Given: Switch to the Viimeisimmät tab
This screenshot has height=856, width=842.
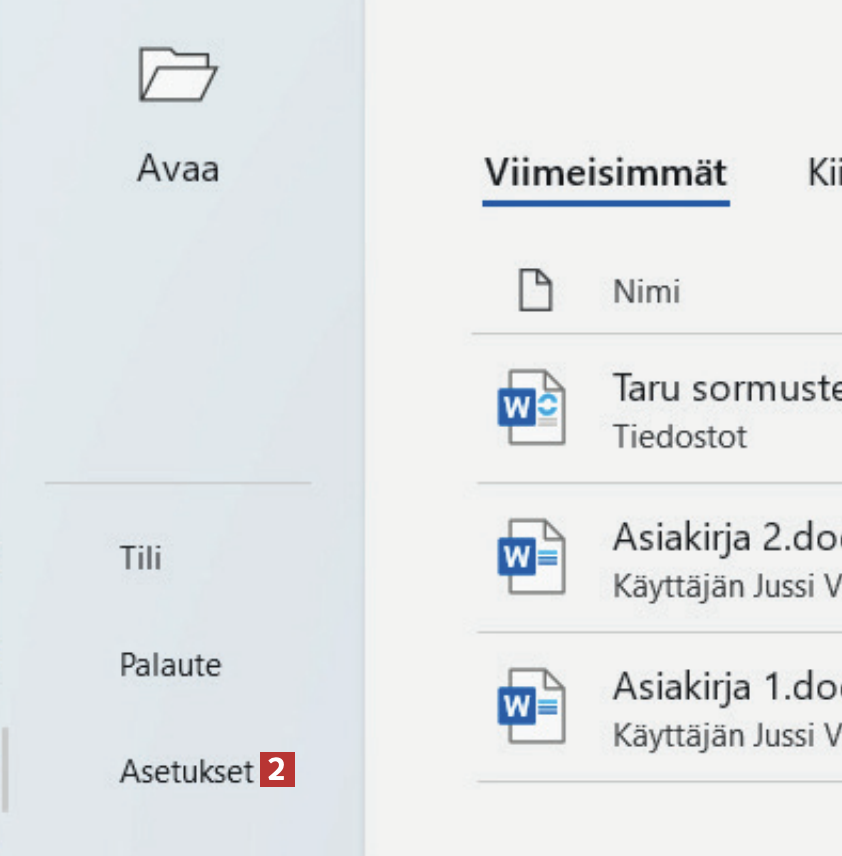Looking at the screenshot, I should click(x=605, y=173).
